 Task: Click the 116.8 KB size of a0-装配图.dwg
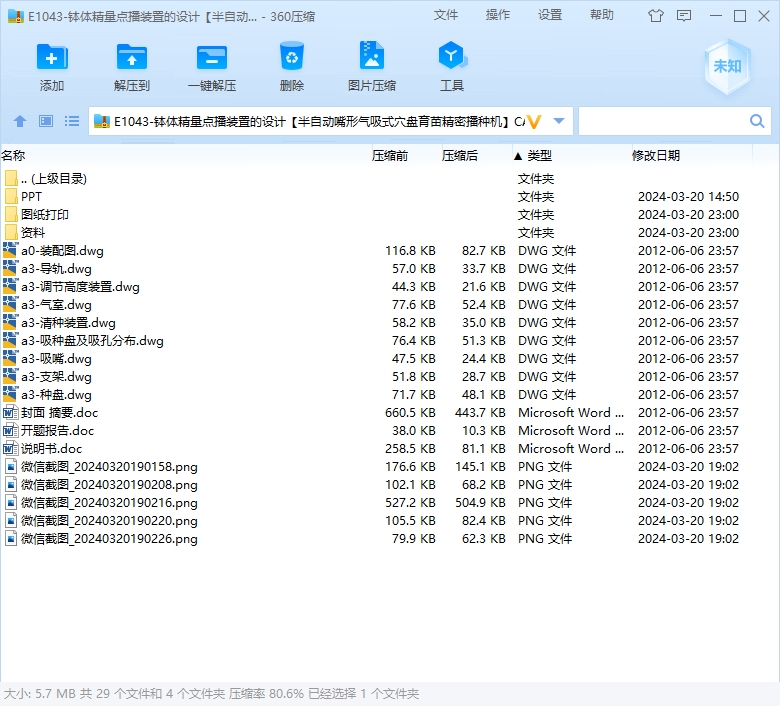tap(410, 250)
